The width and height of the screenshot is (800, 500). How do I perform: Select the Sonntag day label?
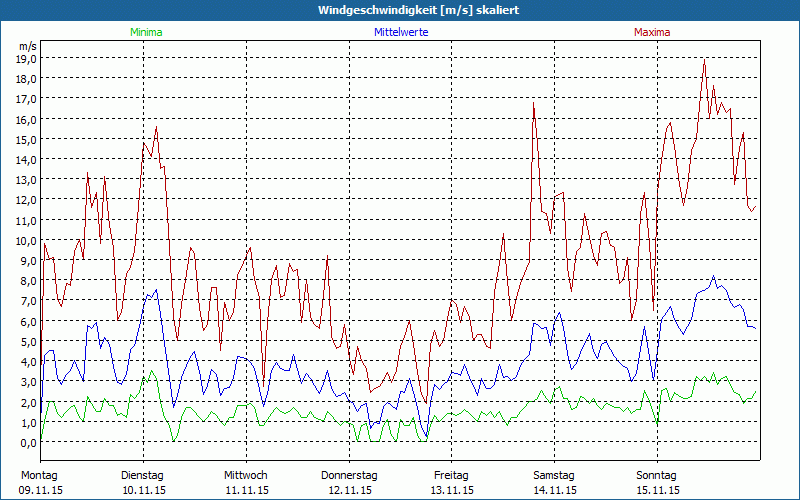click(657, 475)
